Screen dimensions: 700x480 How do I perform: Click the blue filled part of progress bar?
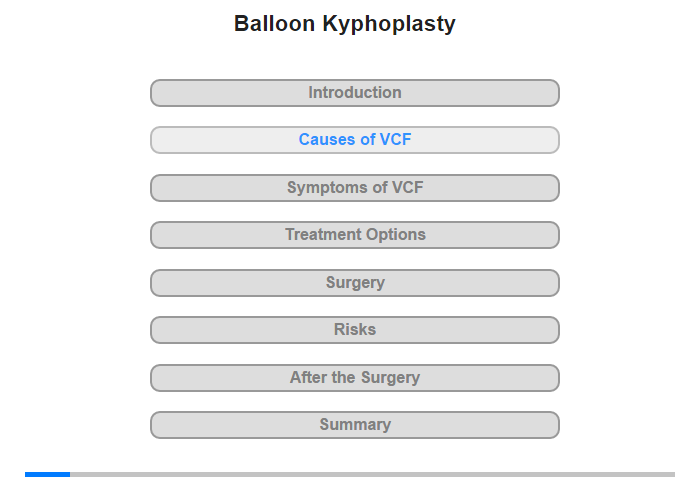(47, 474)
